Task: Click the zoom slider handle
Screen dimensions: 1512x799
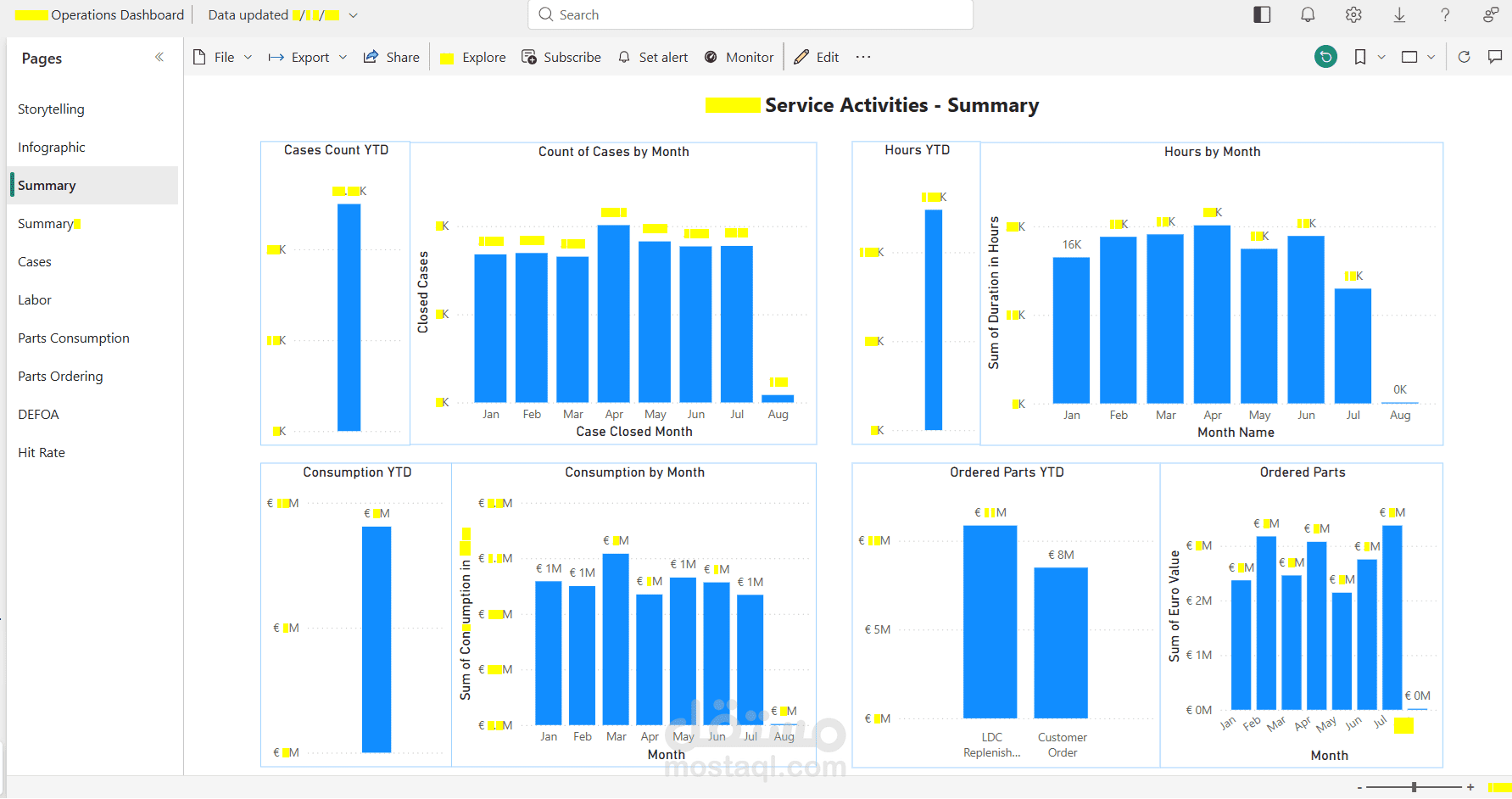Action: click(x=1414, y=787)
